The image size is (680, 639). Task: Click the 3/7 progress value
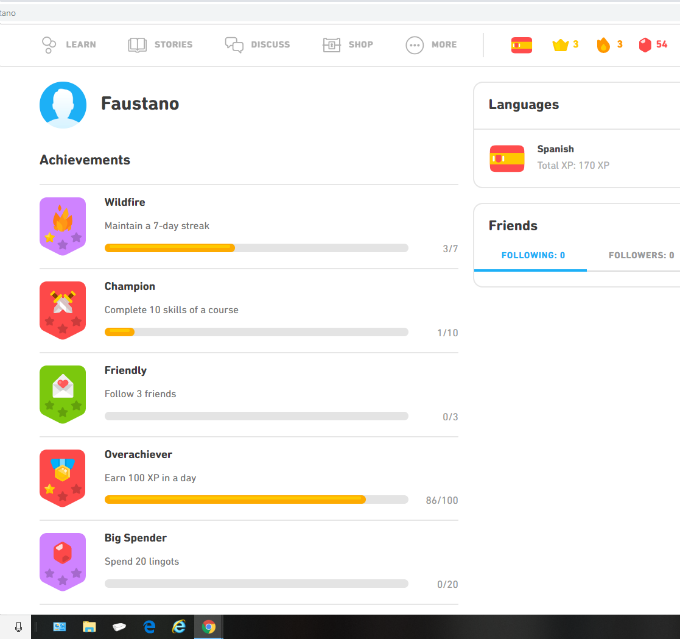coord(450,249)
